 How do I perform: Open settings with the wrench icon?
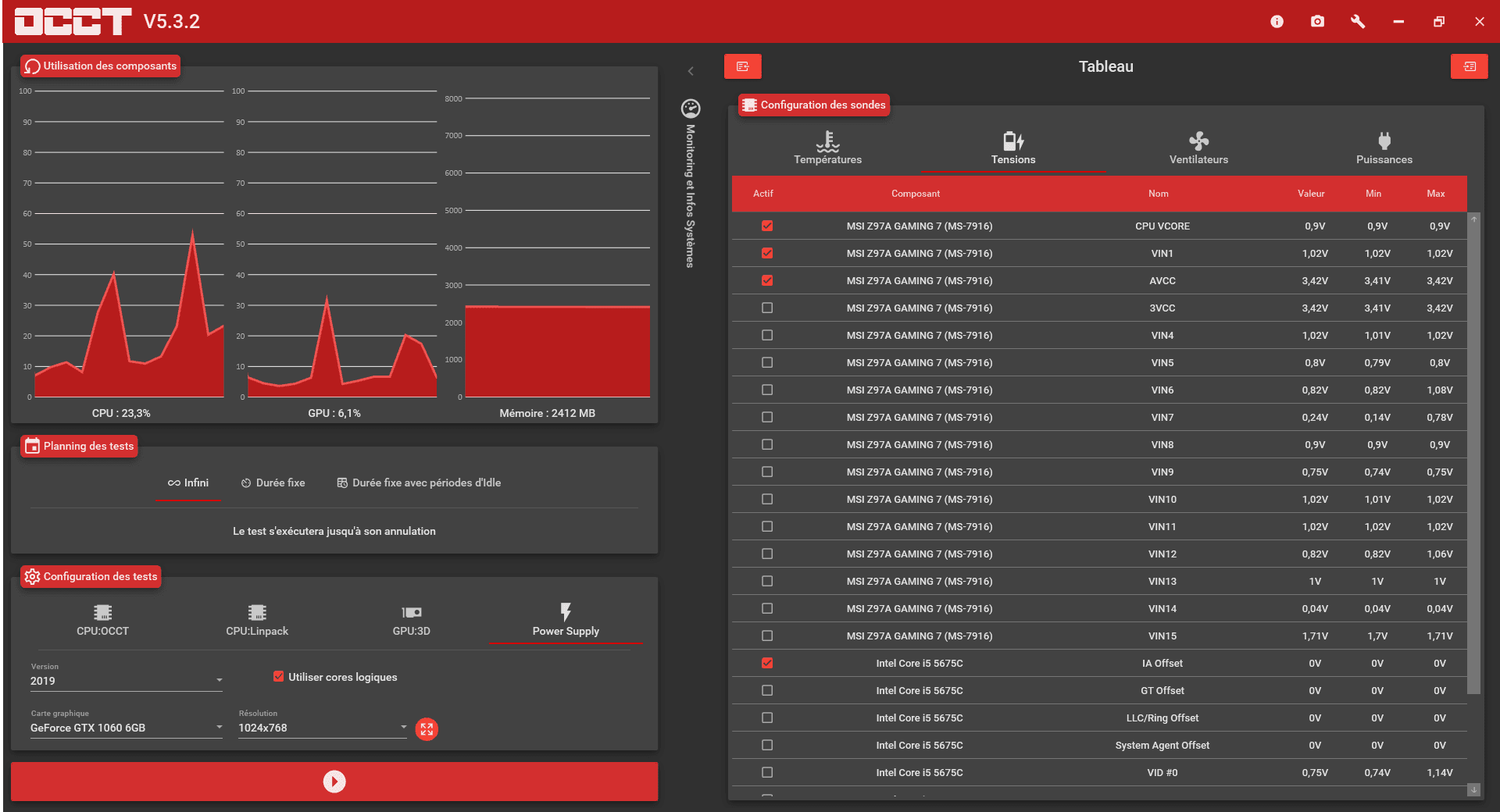1358,22
